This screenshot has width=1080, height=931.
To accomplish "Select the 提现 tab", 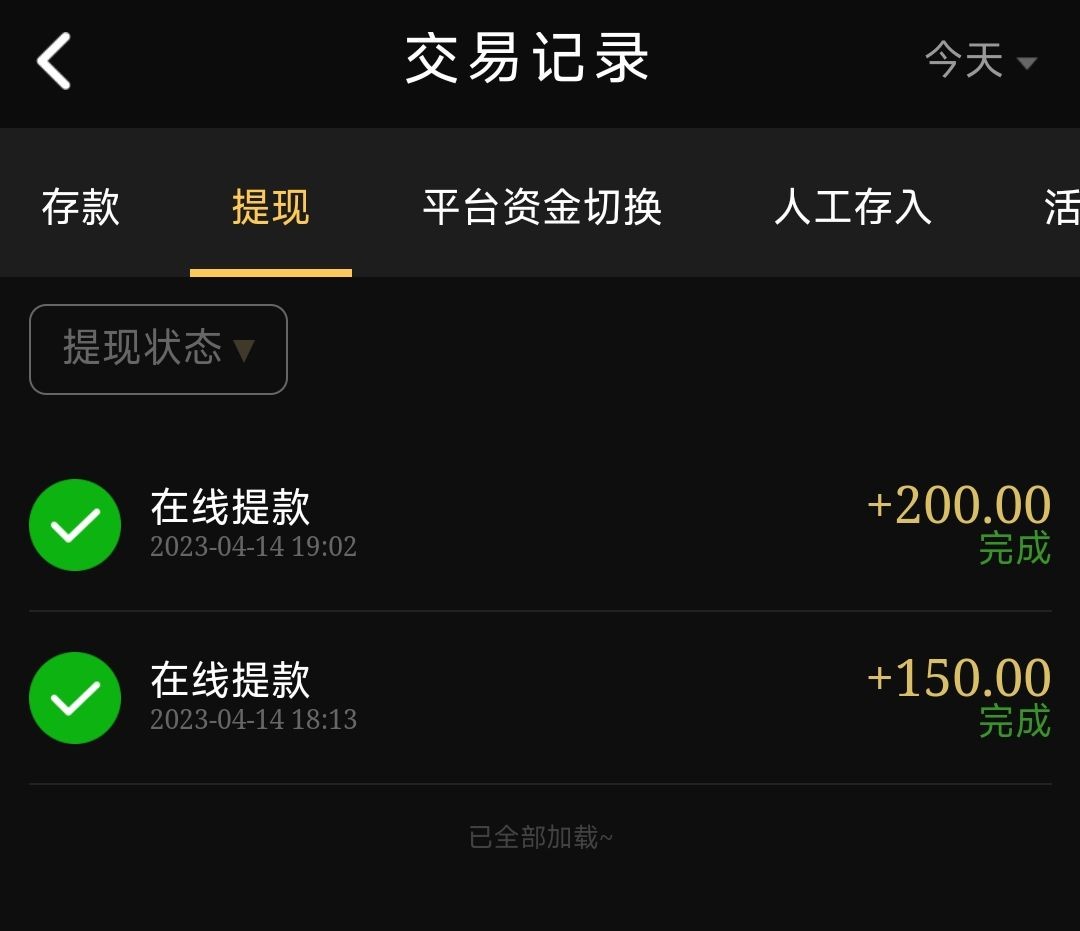I will click(270, 208).
